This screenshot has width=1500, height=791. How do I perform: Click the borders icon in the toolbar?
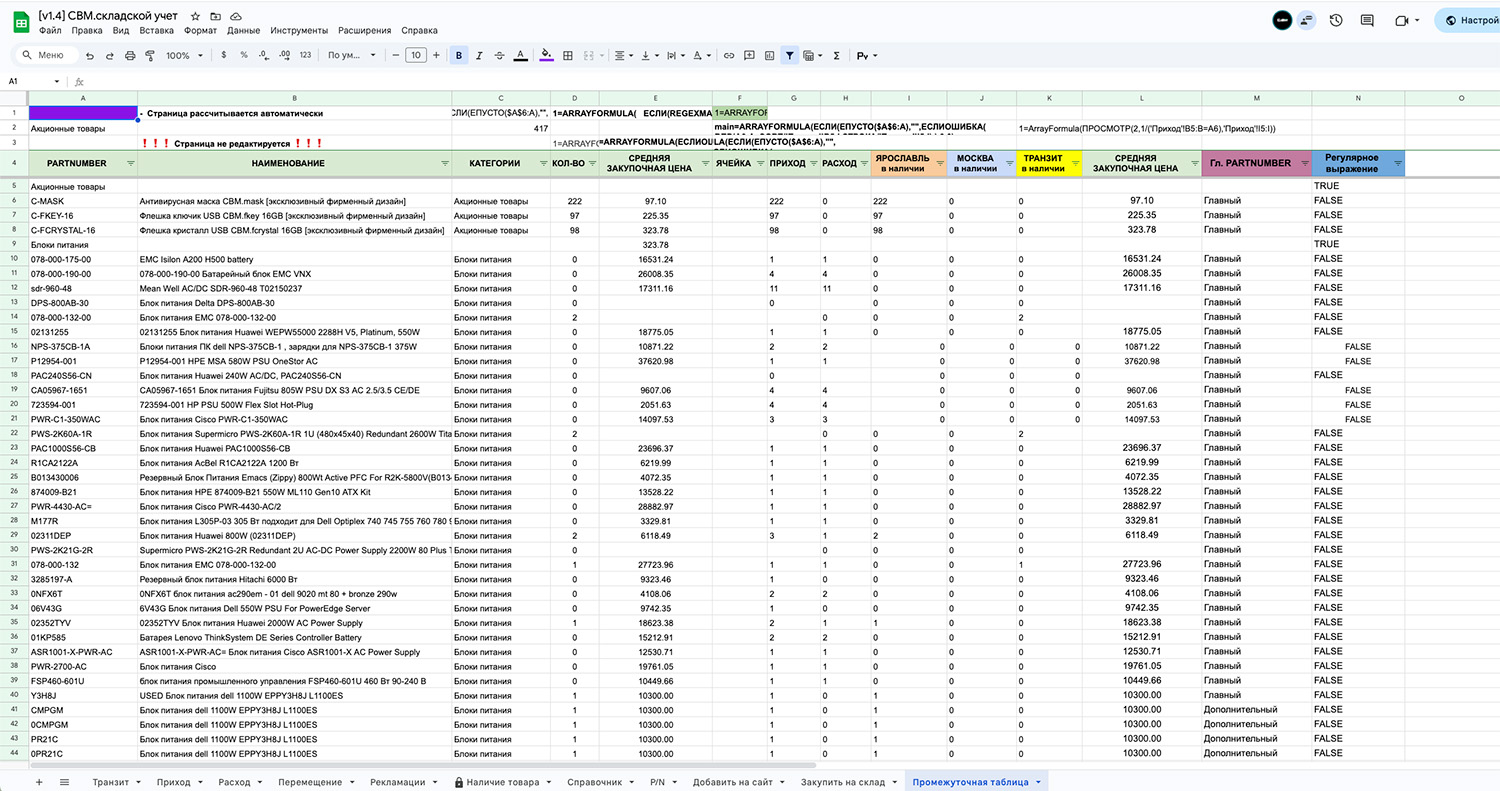click(x=569, y=56)
